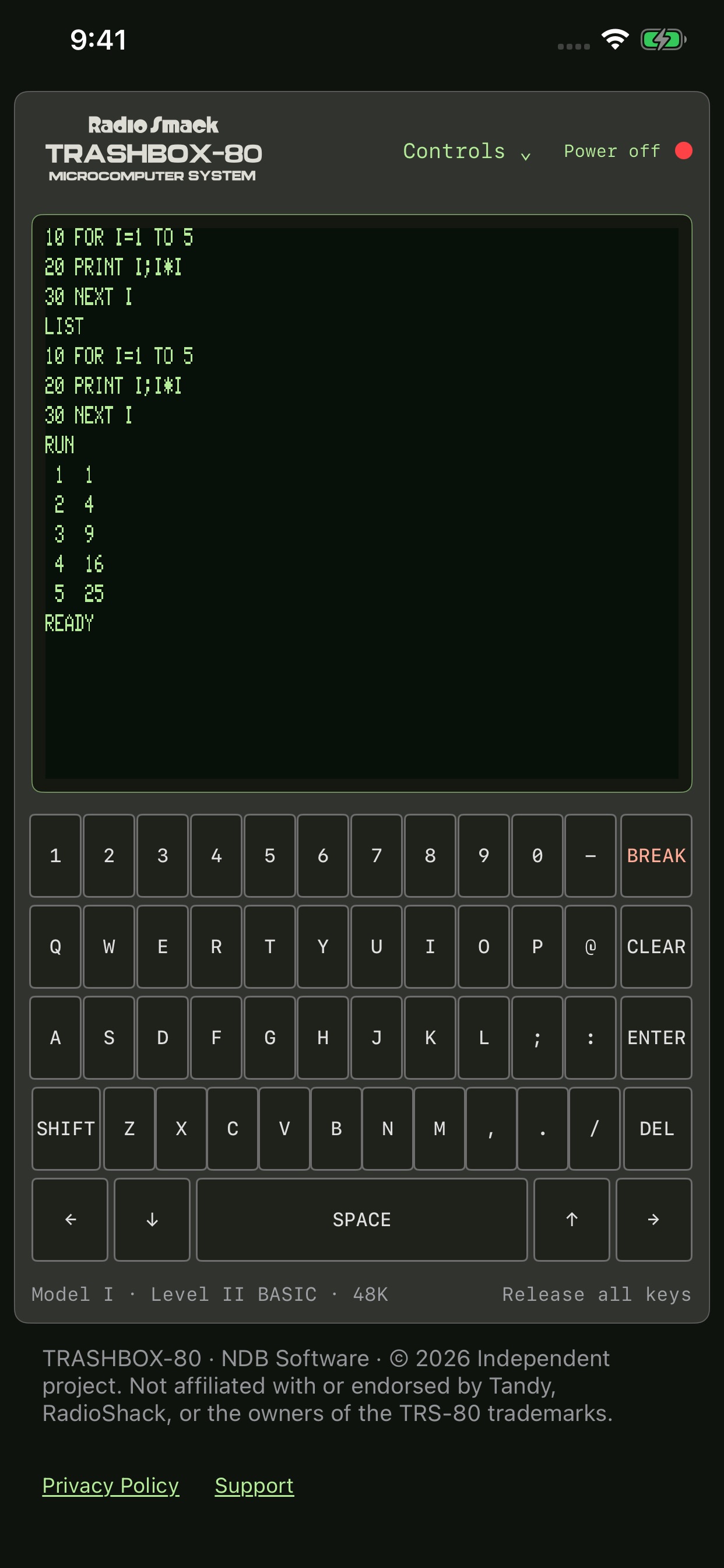
Task: Tap the H key
Action: click(323, 1037)
